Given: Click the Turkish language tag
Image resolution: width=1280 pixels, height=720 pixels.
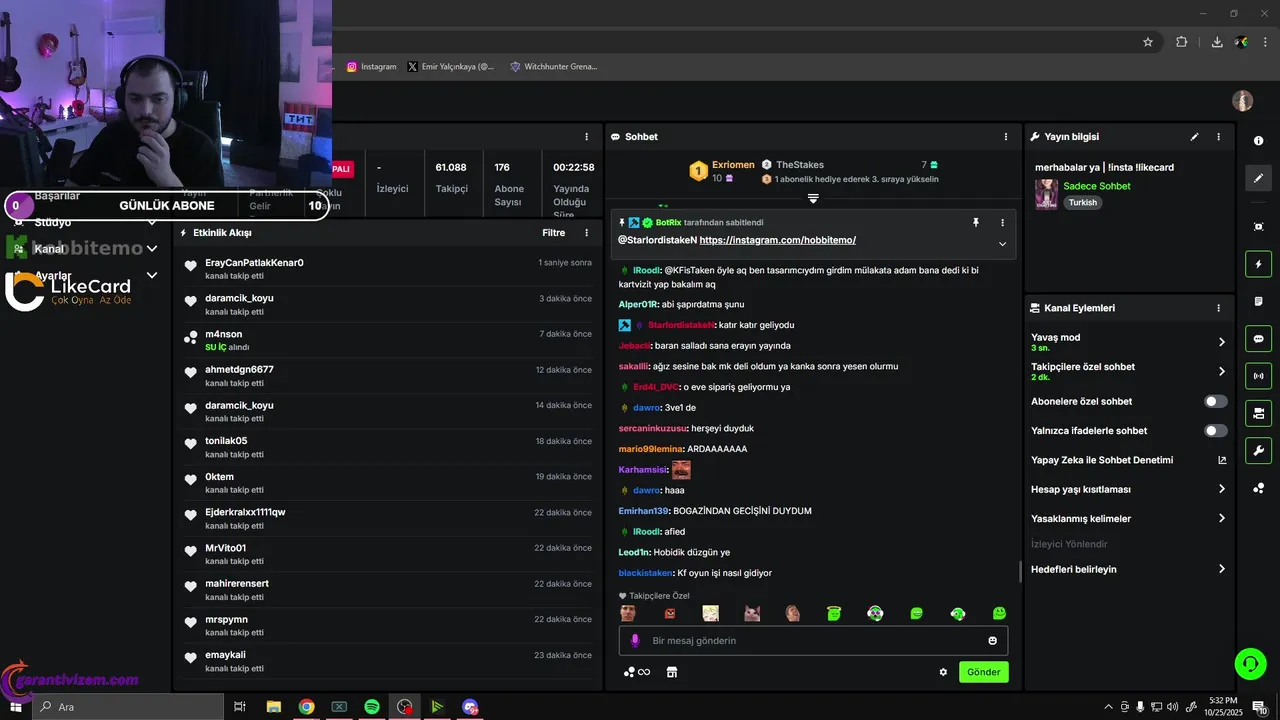Looking at the screenshot, I should [x=1082, y=202].
